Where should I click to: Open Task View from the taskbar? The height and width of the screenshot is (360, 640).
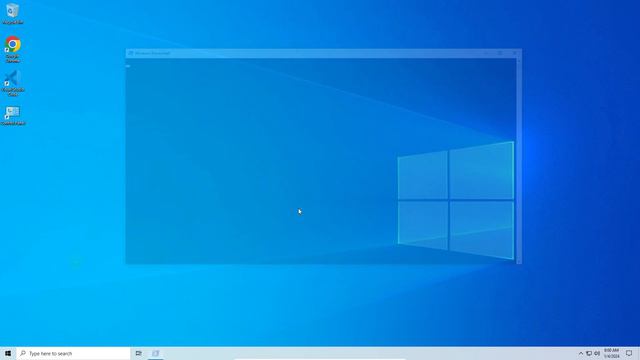pyautogui.click(x=139, y=353)
